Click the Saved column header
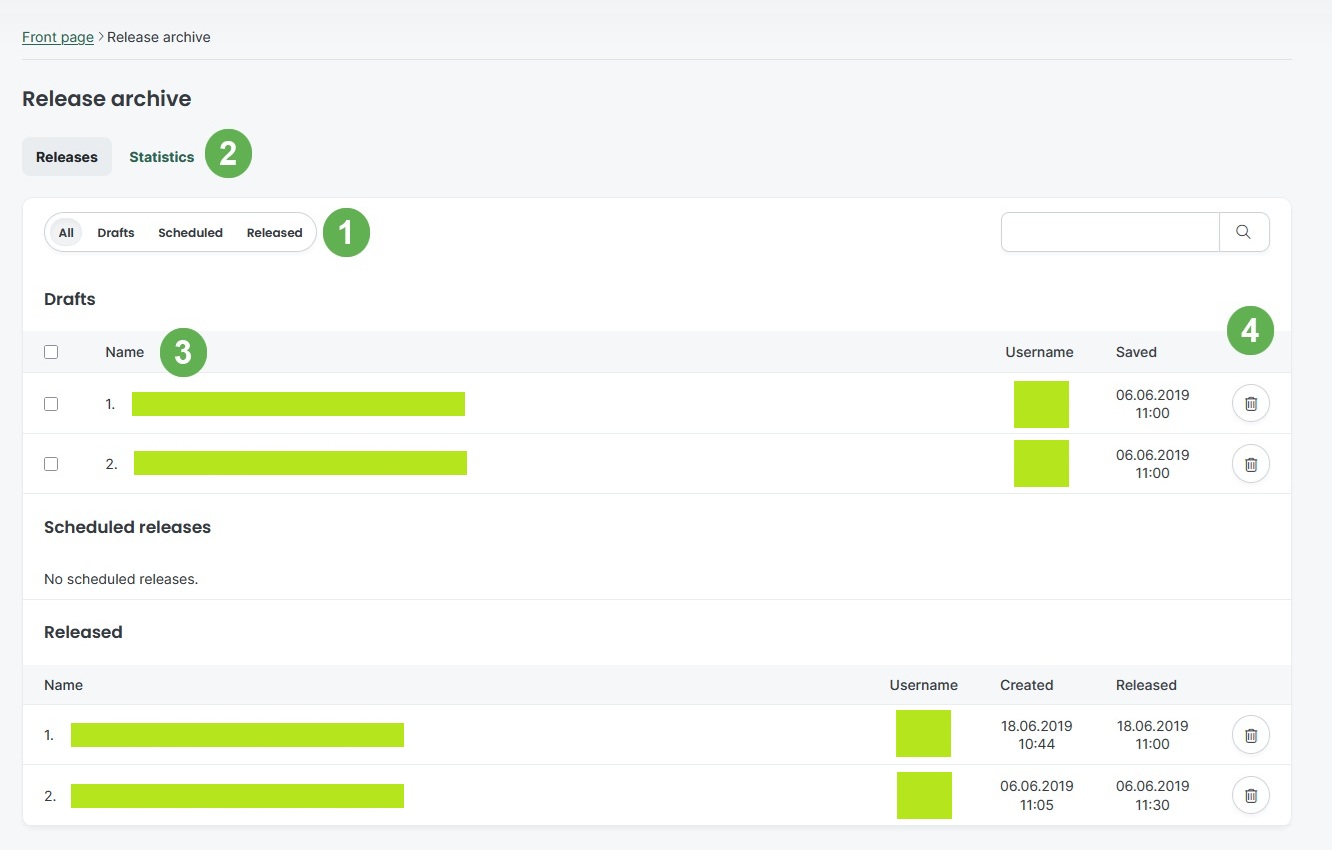 1136,352
